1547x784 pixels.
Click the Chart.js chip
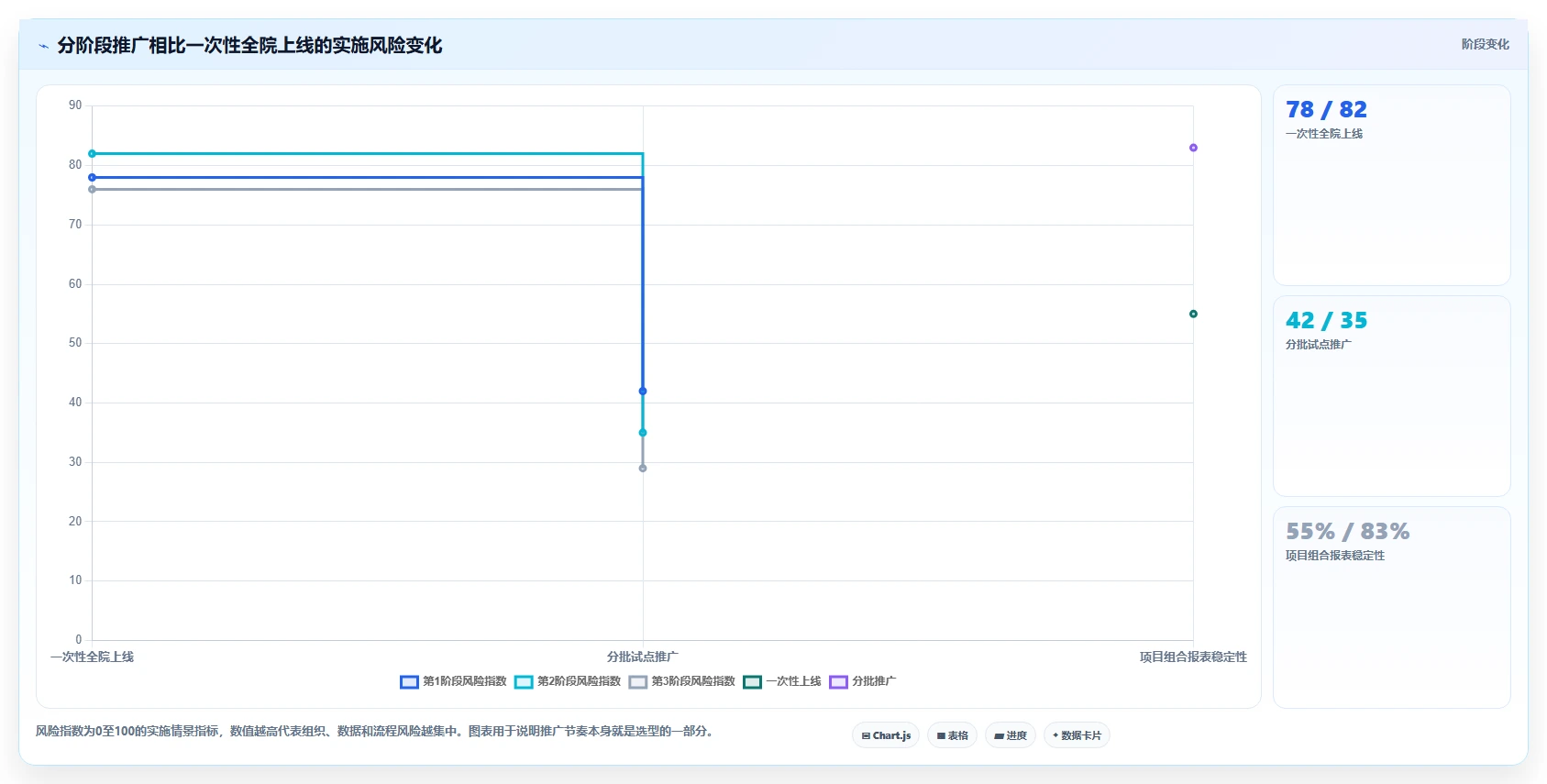pos(886,735)
